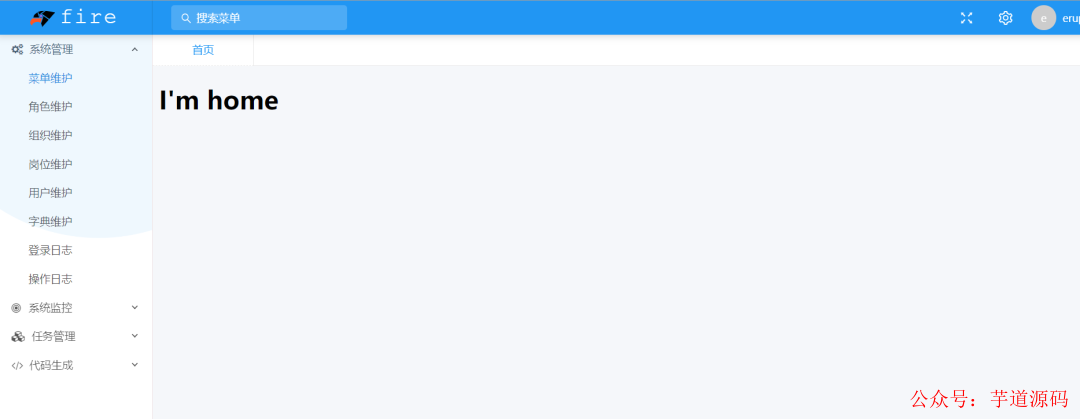The height and width of the screenshot is (419, 1080).
Task: Expand the 代码生成 submenu arrow
Action: point(135,365)
